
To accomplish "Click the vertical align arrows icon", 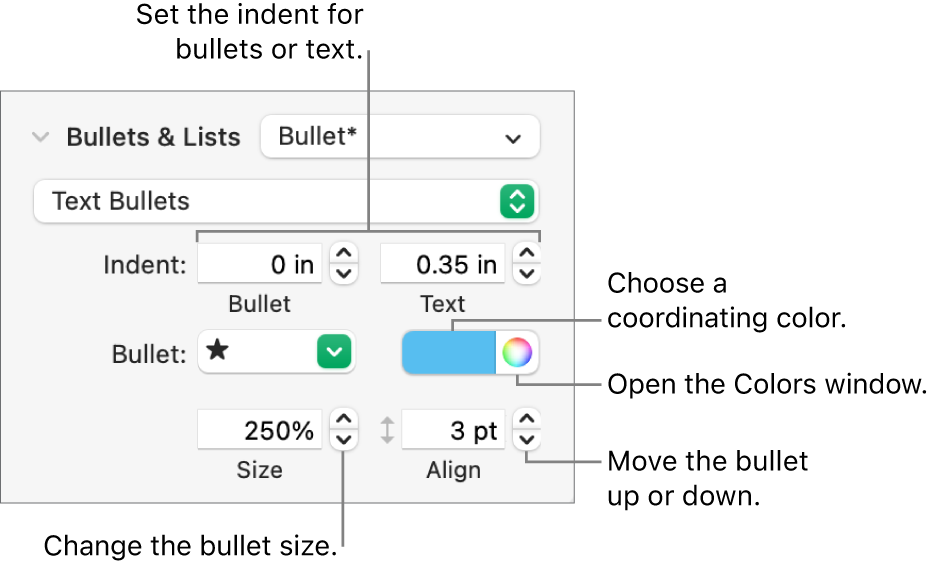I will pyautogui.click(x=388, y=431).
